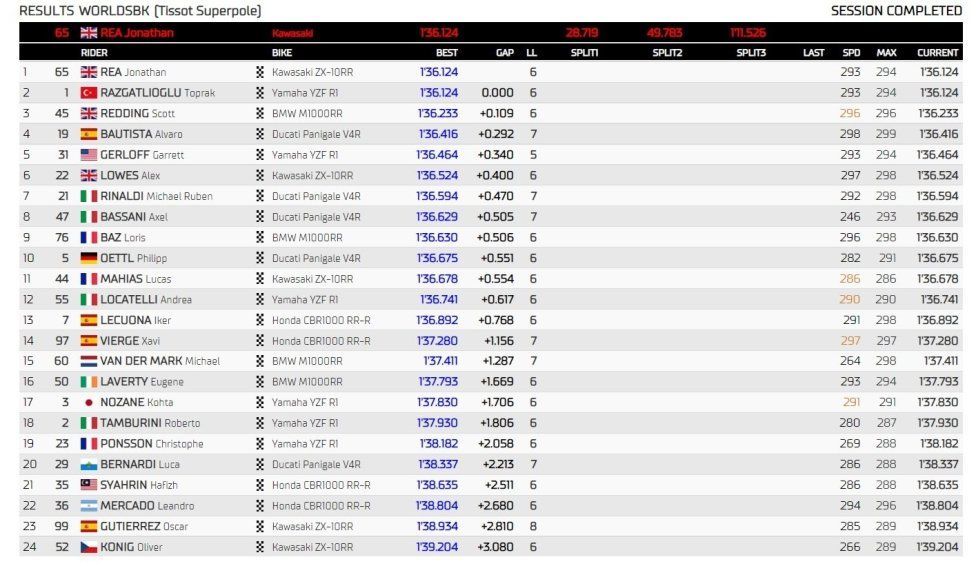
Task: Select rider name TAMBURINI Roberto
Action: pos(150,423)
